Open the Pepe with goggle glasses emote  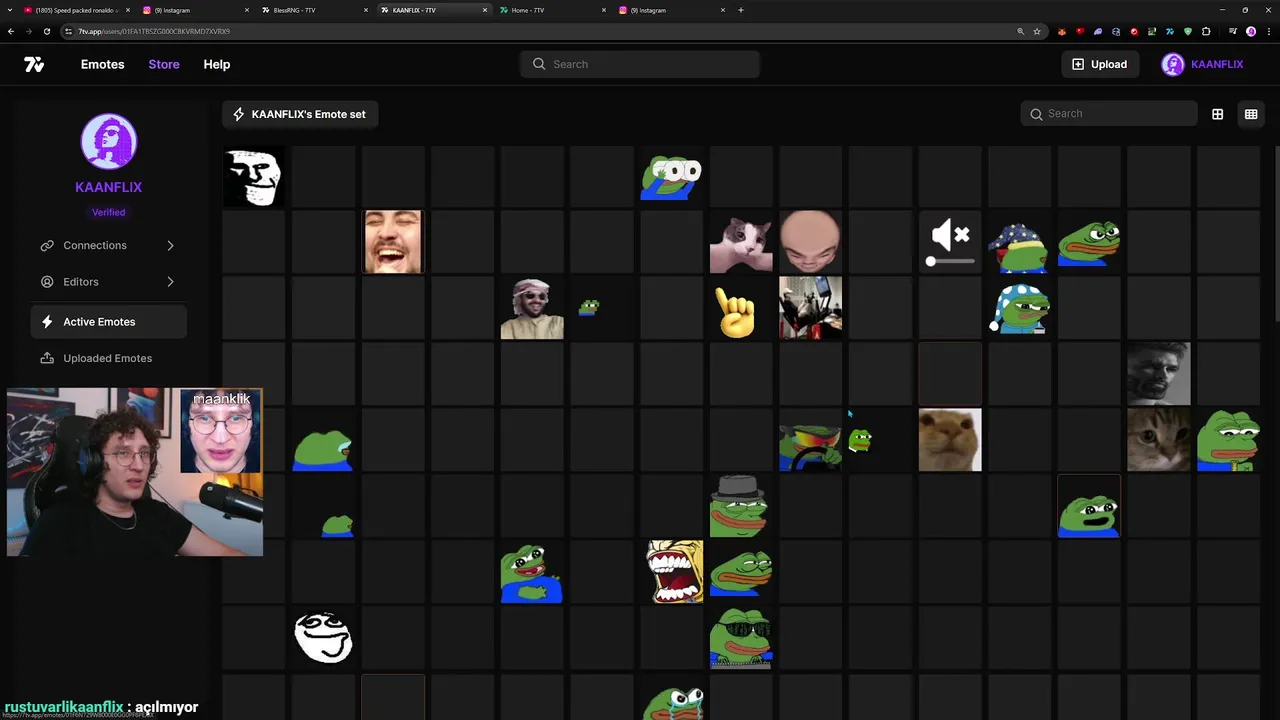pos(671,177)
